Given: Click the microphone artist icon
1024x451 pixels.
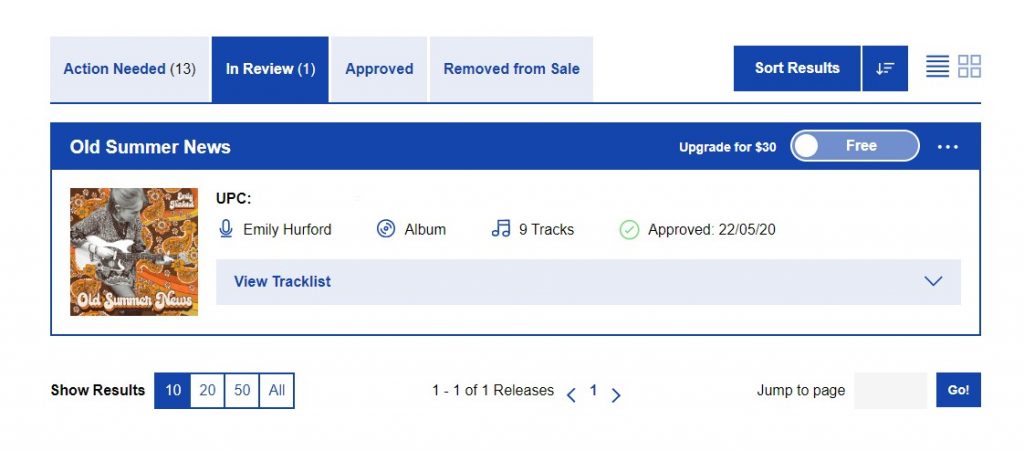Looking at the screenshot, I should pyautogui.click(x=226, y=229).
